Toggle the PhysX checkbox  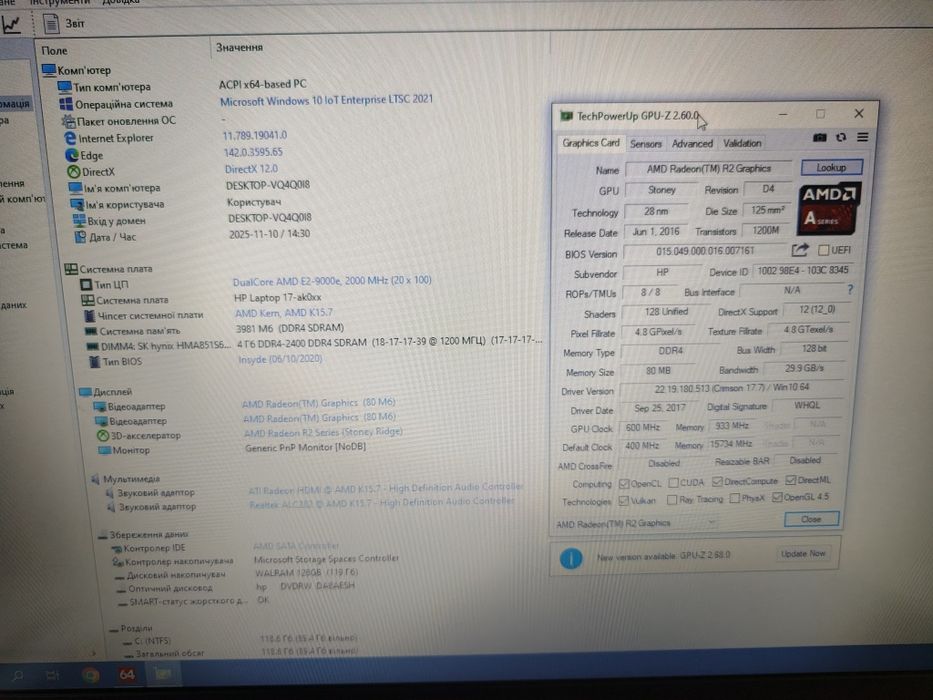click(x=735, y=498)
